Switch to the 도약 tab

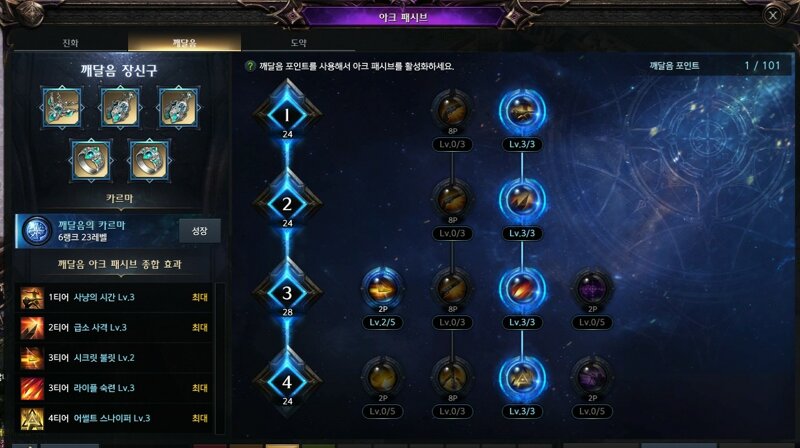pos(298,42)
